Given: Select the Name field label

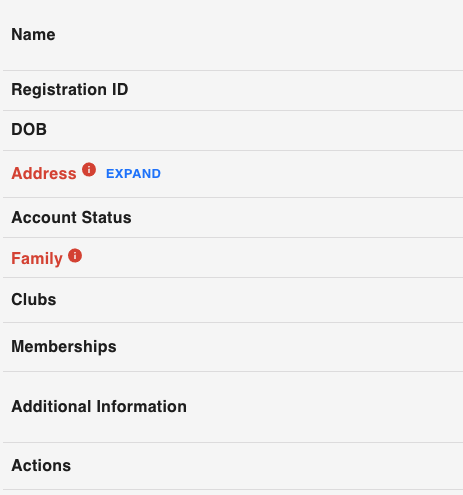Looking at the screenshot, I should coord(33,35).
